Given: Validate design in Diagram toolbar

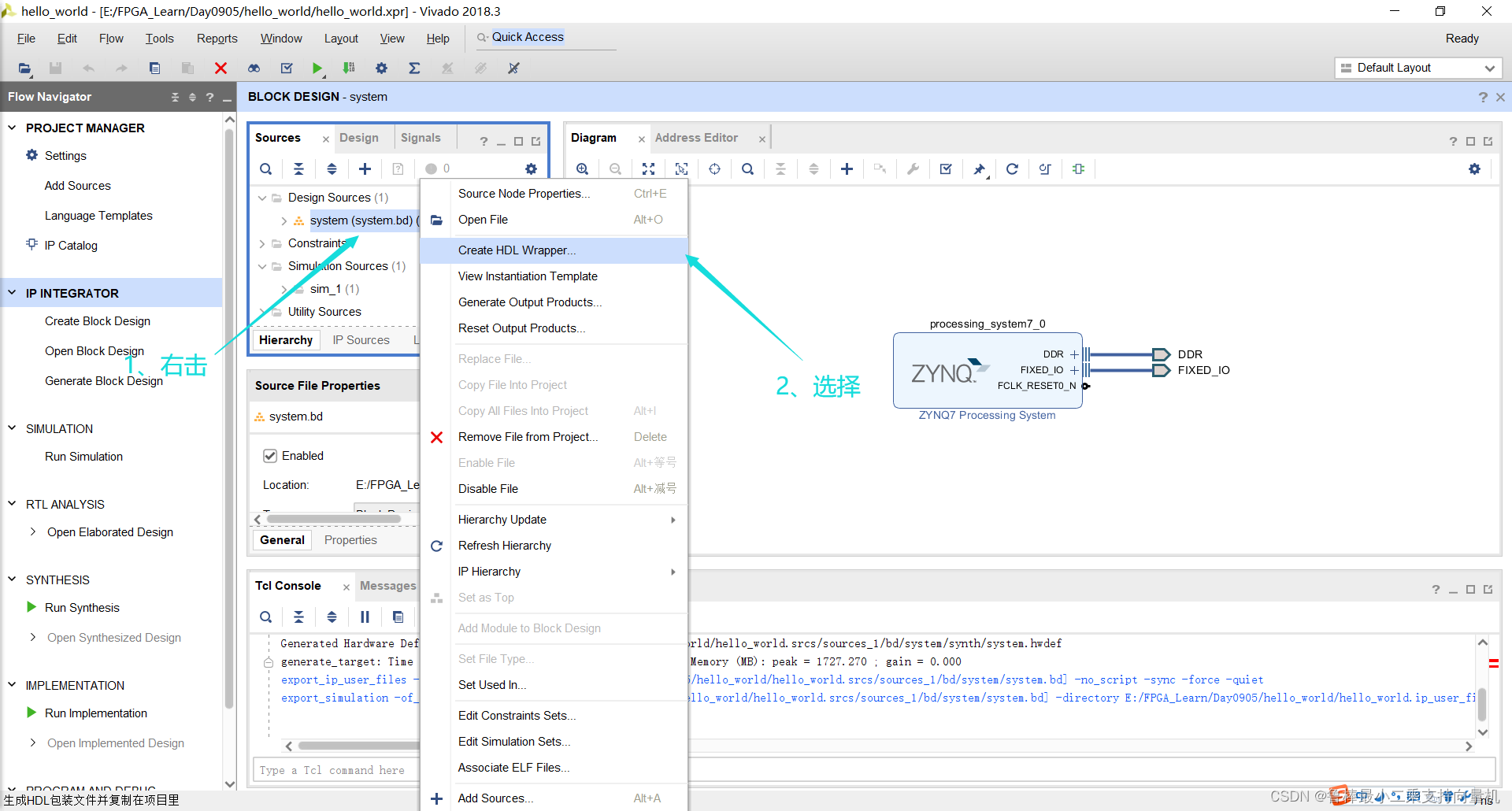Looking at the screenshot, I should 946,168.
